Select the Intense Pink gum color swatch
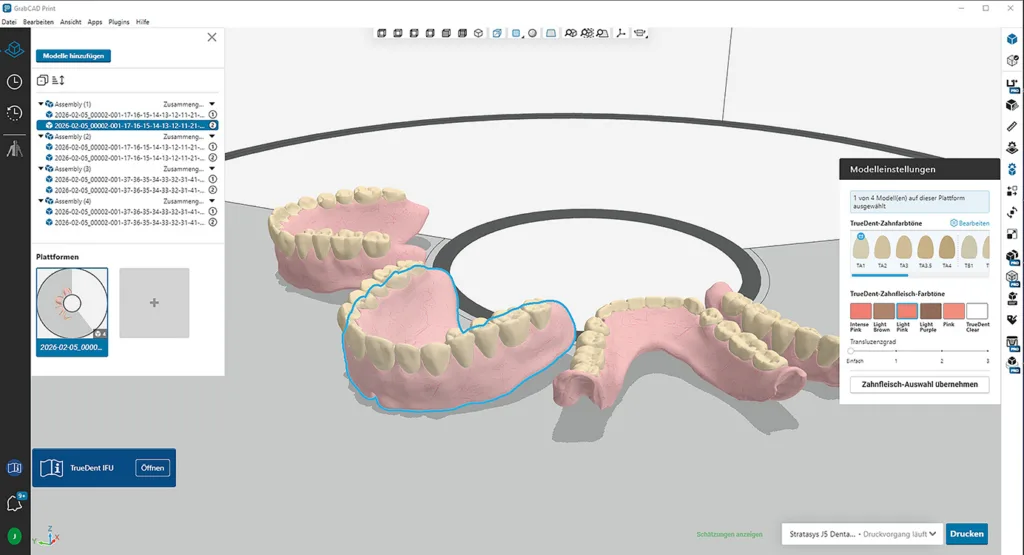This screenshot has width=1024, height=555. [x=860, y=311]
